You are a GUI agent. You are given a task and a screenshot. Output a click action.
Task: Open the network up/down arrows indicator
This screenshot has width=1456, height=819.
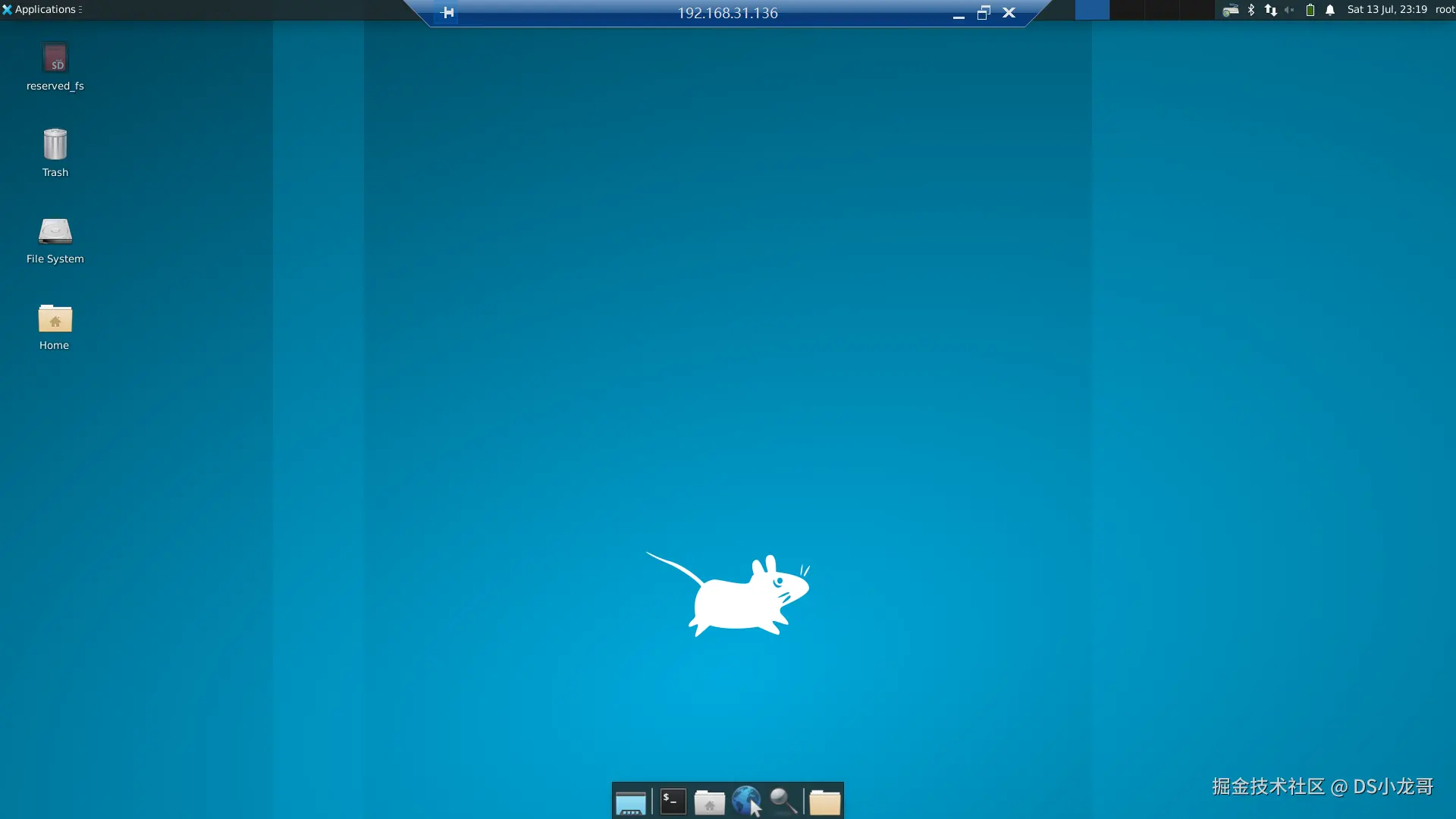1270,10
